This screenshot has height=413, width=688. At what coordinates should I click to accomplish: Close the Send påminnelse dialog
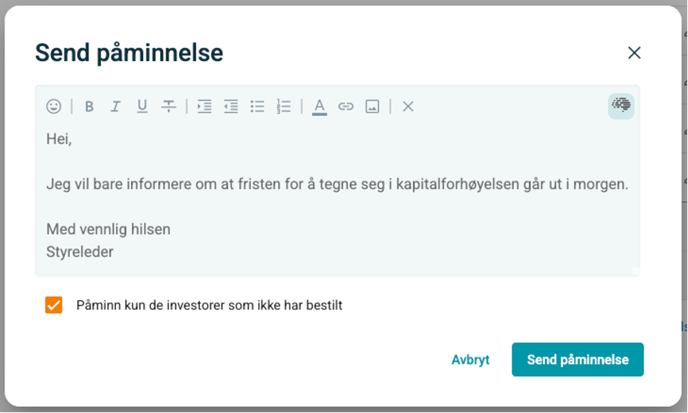(x=634, y=53)
